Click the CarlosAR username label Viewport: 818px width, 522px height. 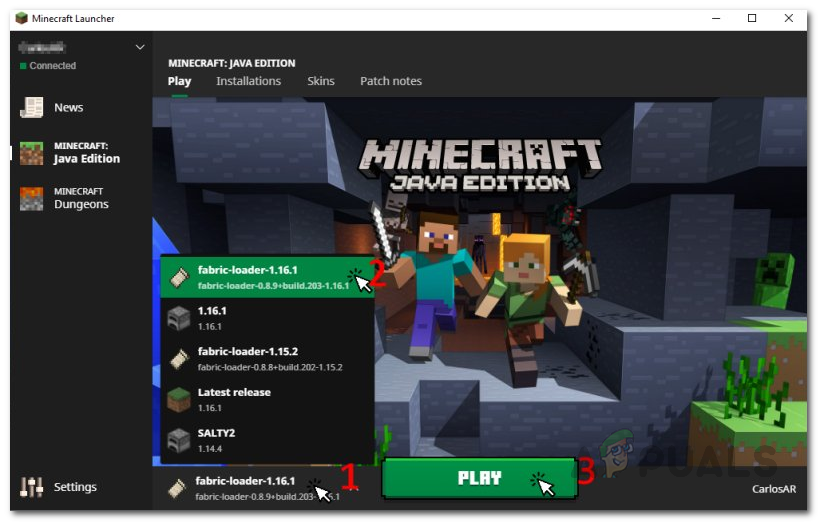pos(774,489)
